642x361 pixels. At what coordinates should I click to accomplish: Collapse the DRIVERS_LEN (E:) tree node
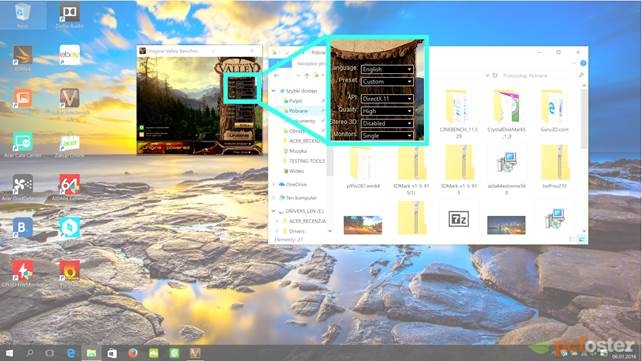274,211
